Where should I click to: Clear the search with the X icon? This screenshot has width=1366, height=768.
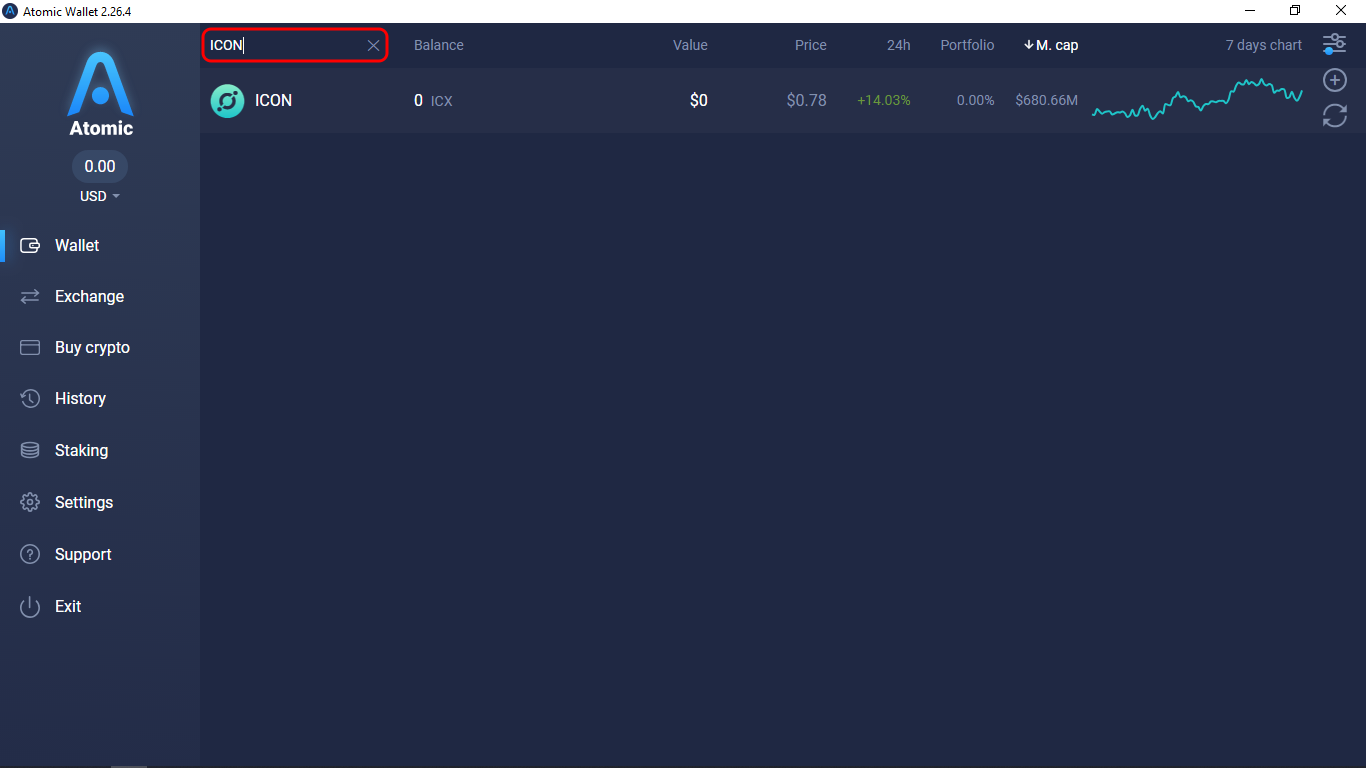point(373,45)
